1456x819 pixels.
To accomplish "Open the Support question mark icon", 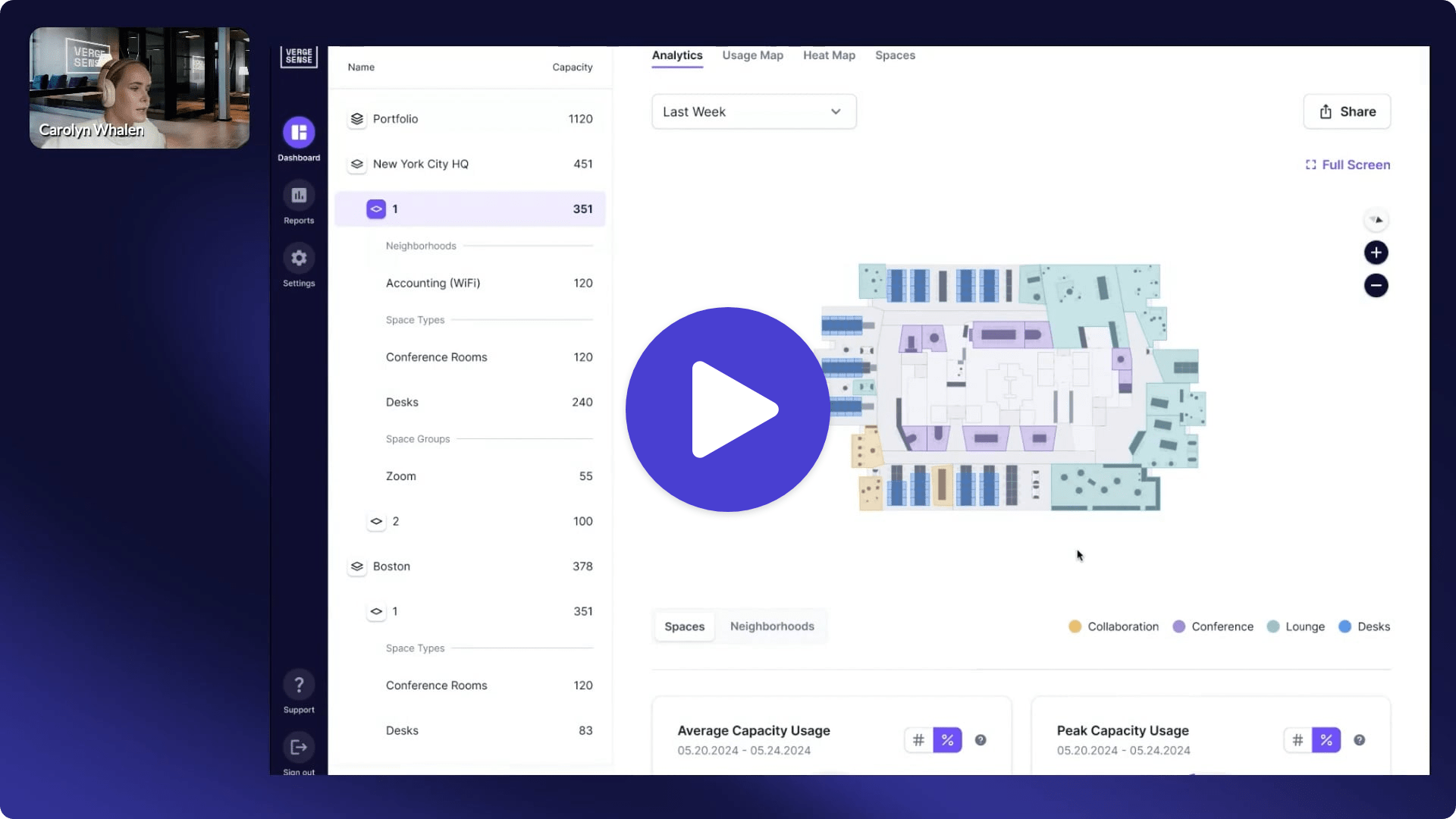I will click(x=299, y=685).
